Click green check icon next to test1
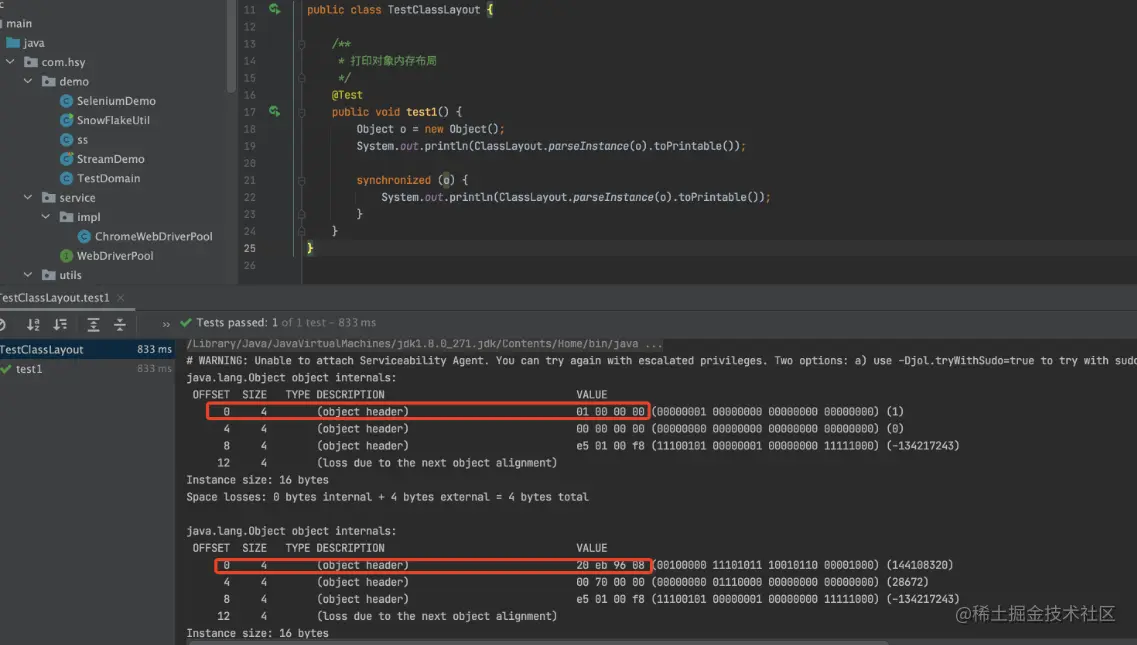Viewport: 1137px width, 645px height. (6, 369)
